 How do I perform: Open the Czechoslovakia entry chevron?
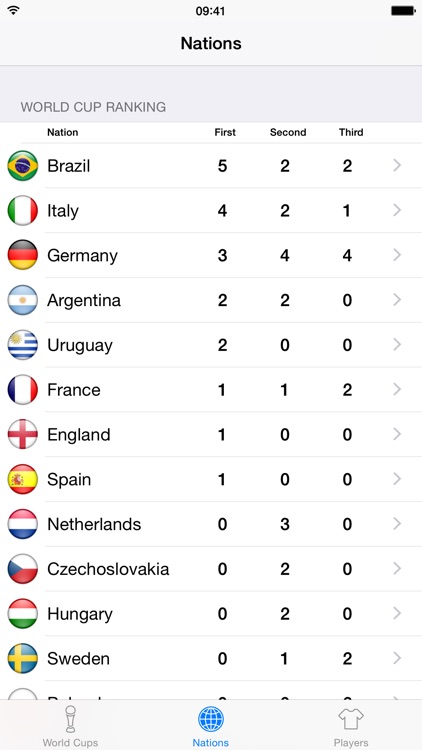tap(397, 569)
